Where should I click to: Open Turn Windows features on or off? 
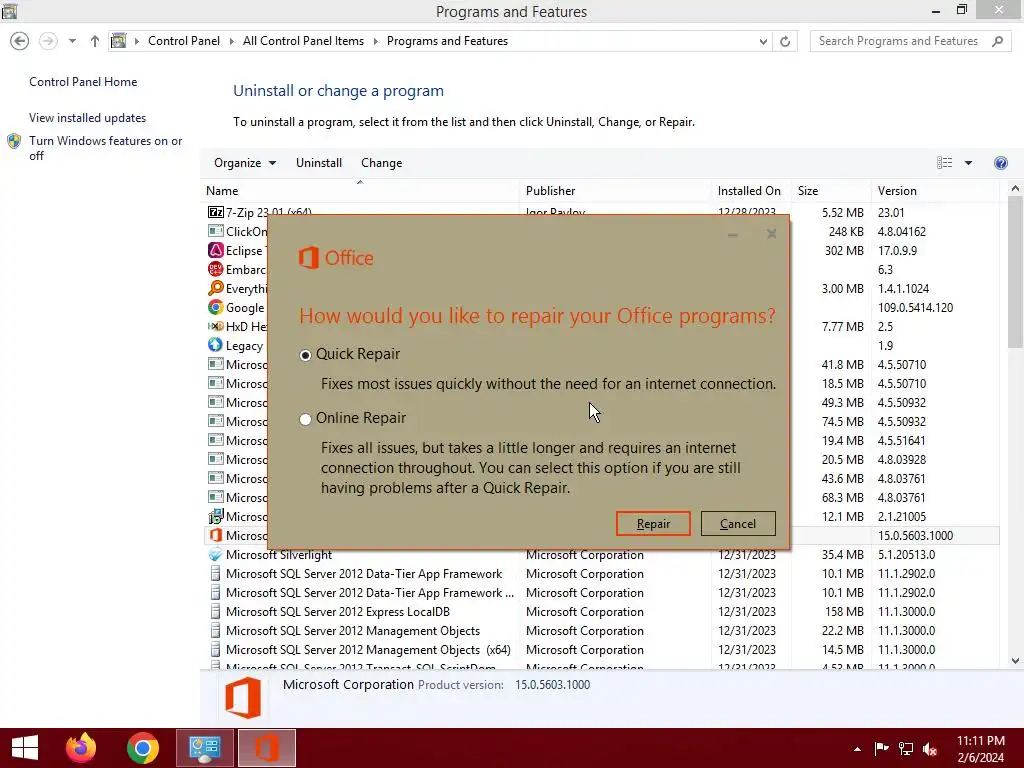point(106,148)
